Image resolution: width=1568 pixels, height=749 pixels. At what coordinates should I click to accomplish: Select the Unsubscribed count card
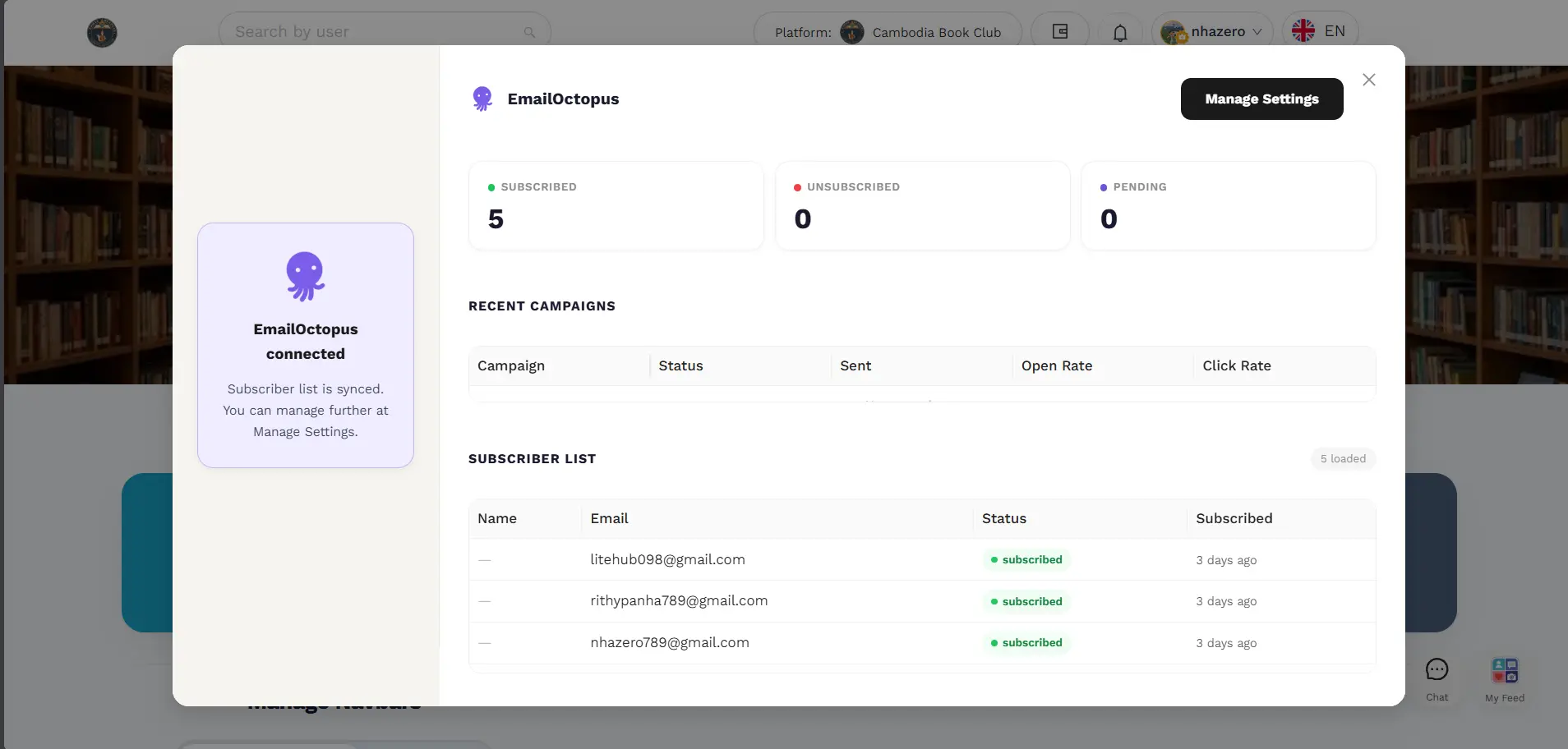pyautogui.click(x=923, y=205)
